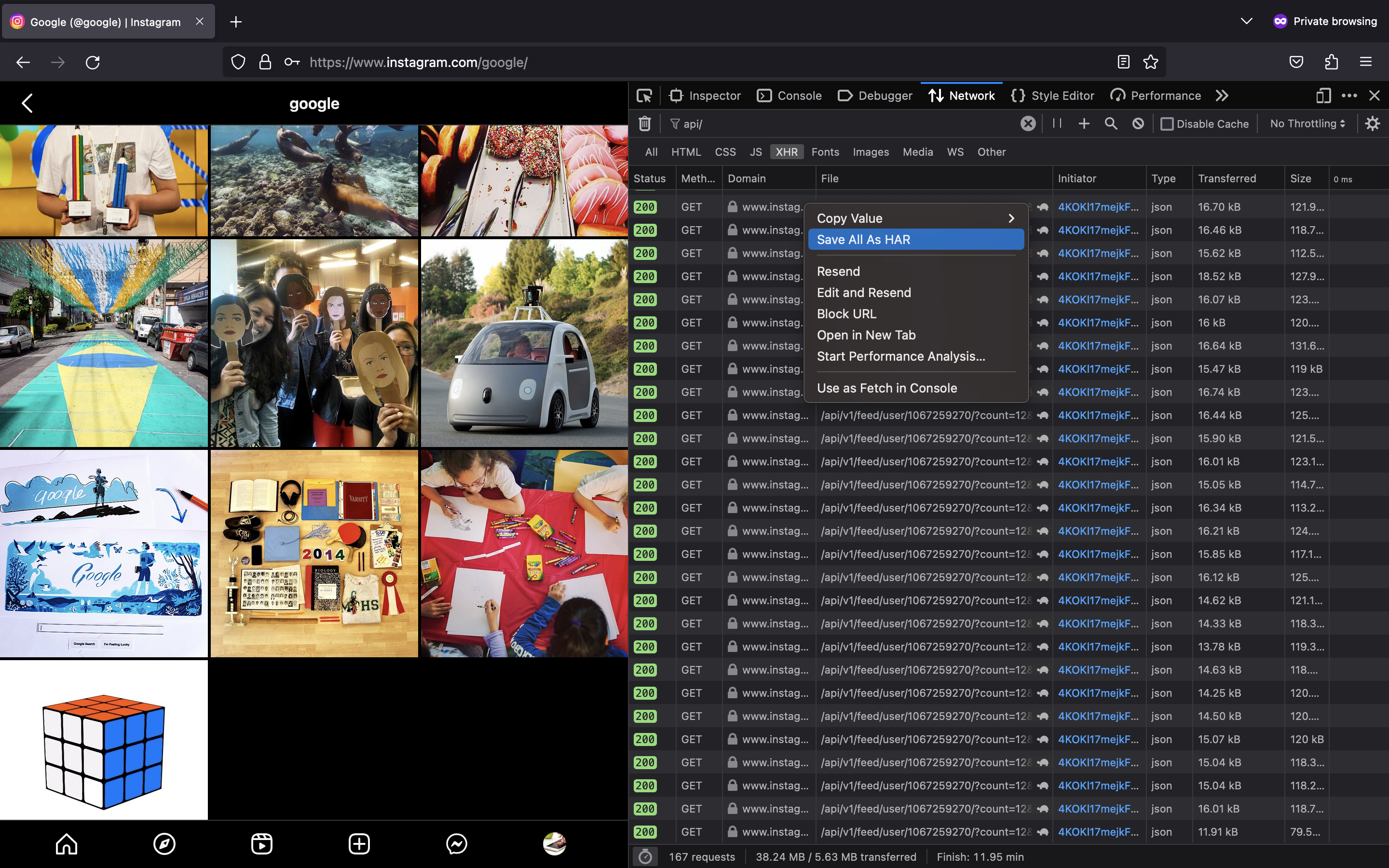Sort by Transferred column header
Image resolution: width=1389 pixels, height=868 pixels.
(x=1238, y=178)
